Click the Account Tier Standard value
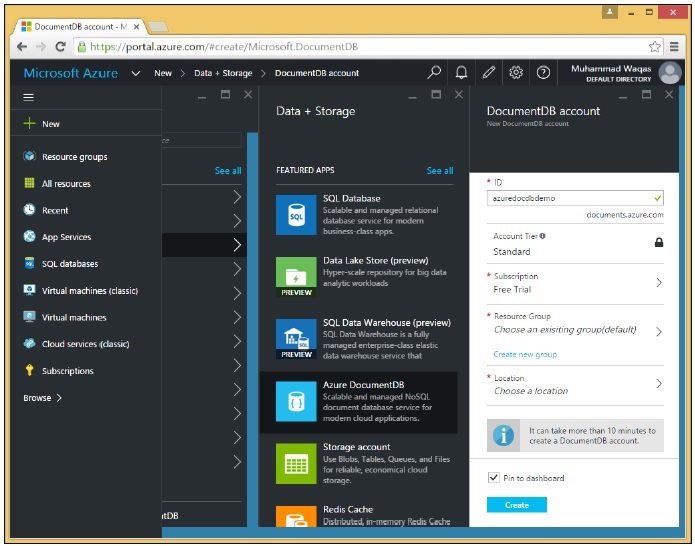Viewport: 695px width, 546px height. pos(511,251)
